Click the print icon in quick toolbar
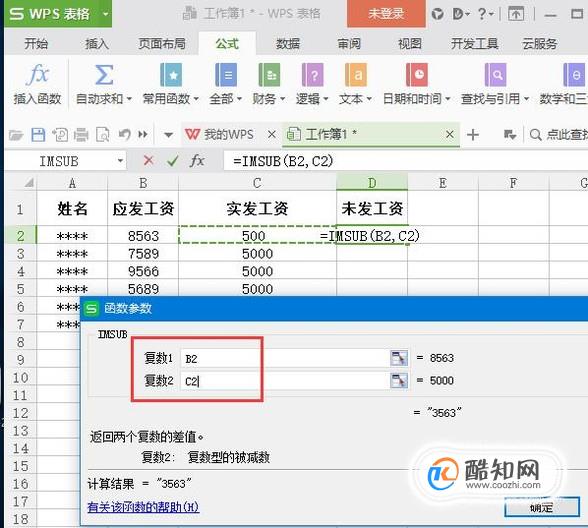The image size is (588, 528). [81, 135]
